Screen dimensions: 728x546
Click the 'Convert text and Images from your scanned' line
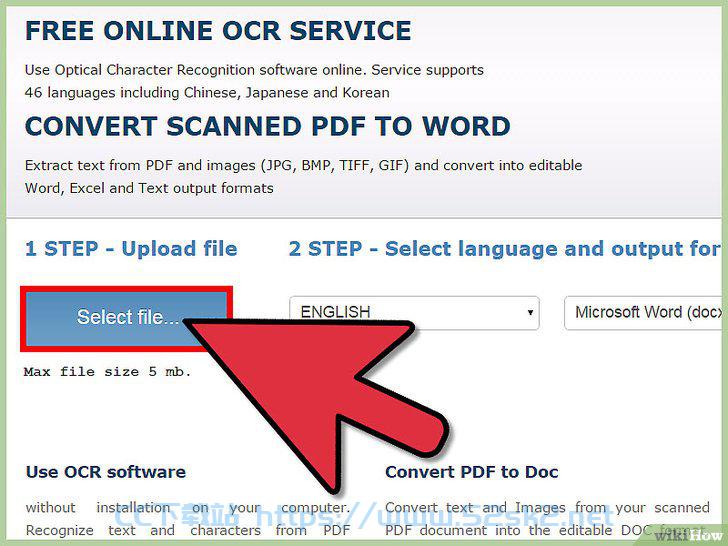[x=547, y=508]
